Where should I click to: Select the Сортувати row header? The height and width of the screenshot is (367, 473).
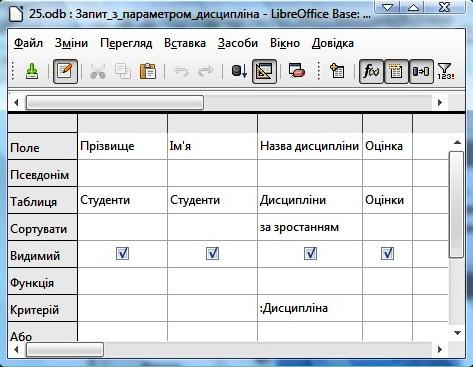pos(42,227)
